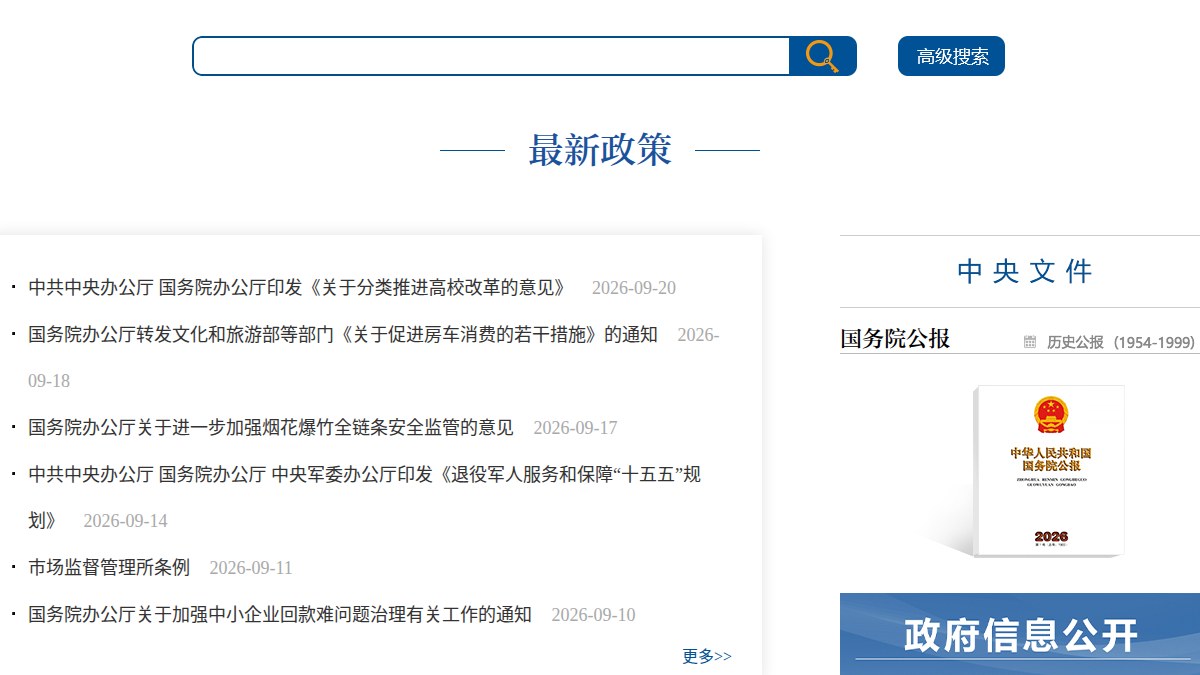The height and width of the screenshot is (675, 1200).
Task: Open 中小企业回款难问题治理 notice
Action: (x=280, y=615)
